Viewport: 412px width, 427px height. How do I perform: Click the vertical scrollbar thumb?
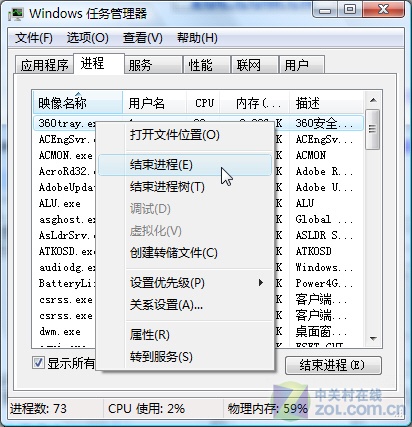click(373, 129)
